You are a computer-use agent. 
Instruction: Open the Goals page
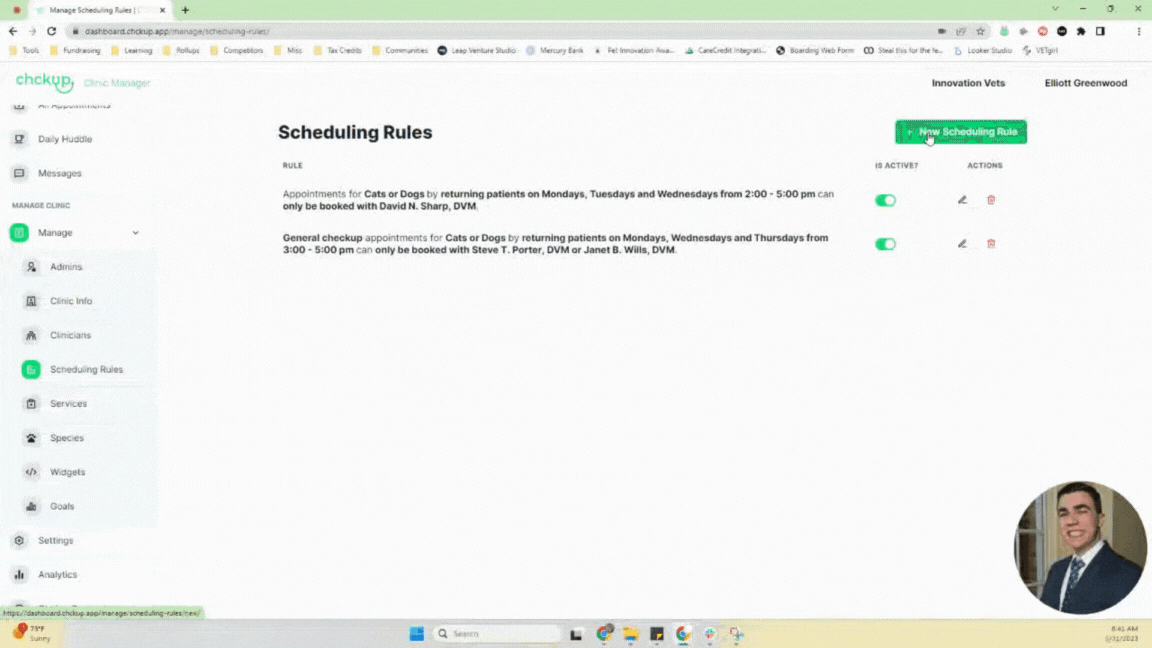tap(62, 506)
